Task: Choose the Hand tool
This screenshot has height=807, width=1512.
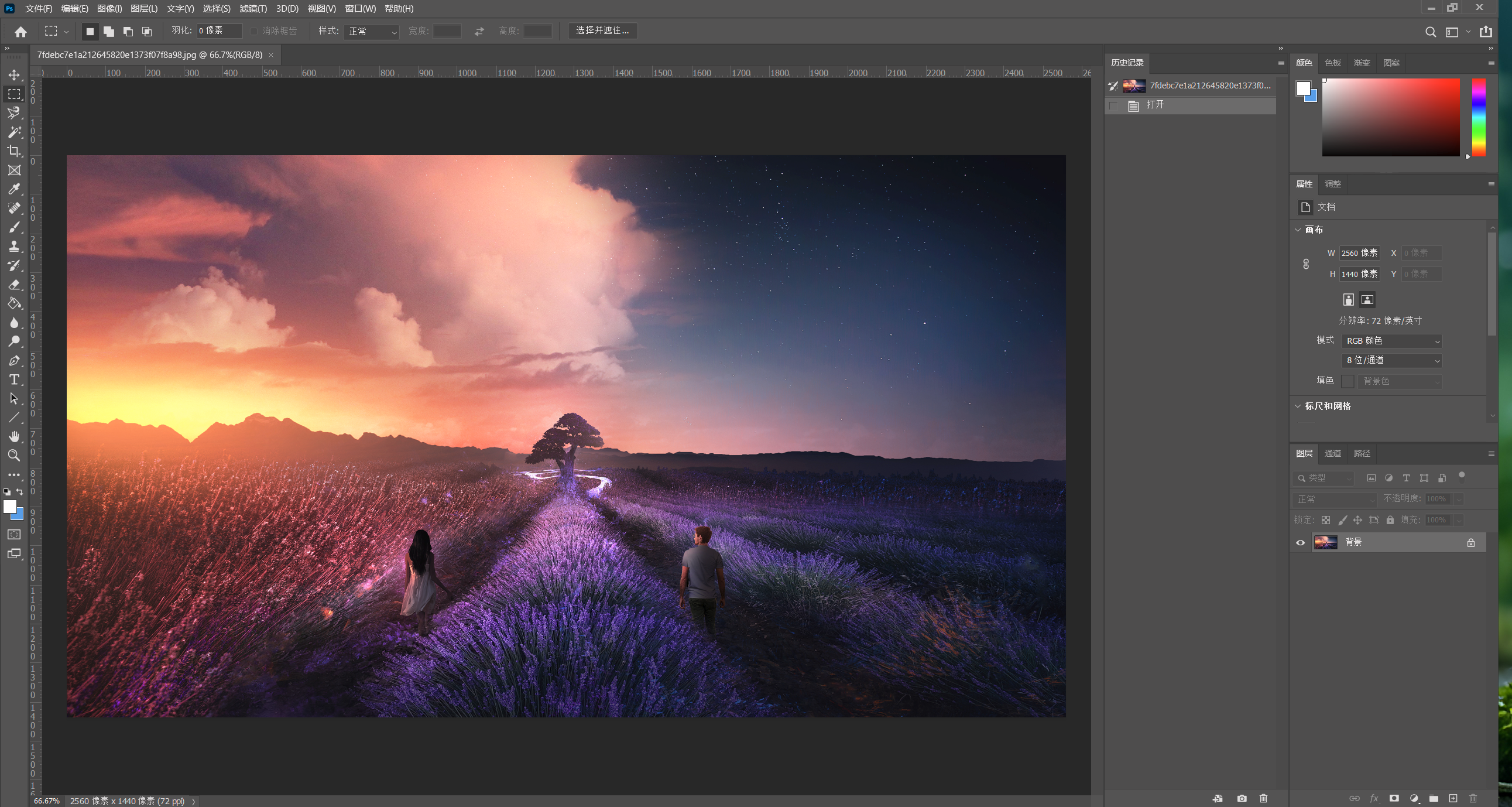Action: pyautogui.click(x=14, y=436)
